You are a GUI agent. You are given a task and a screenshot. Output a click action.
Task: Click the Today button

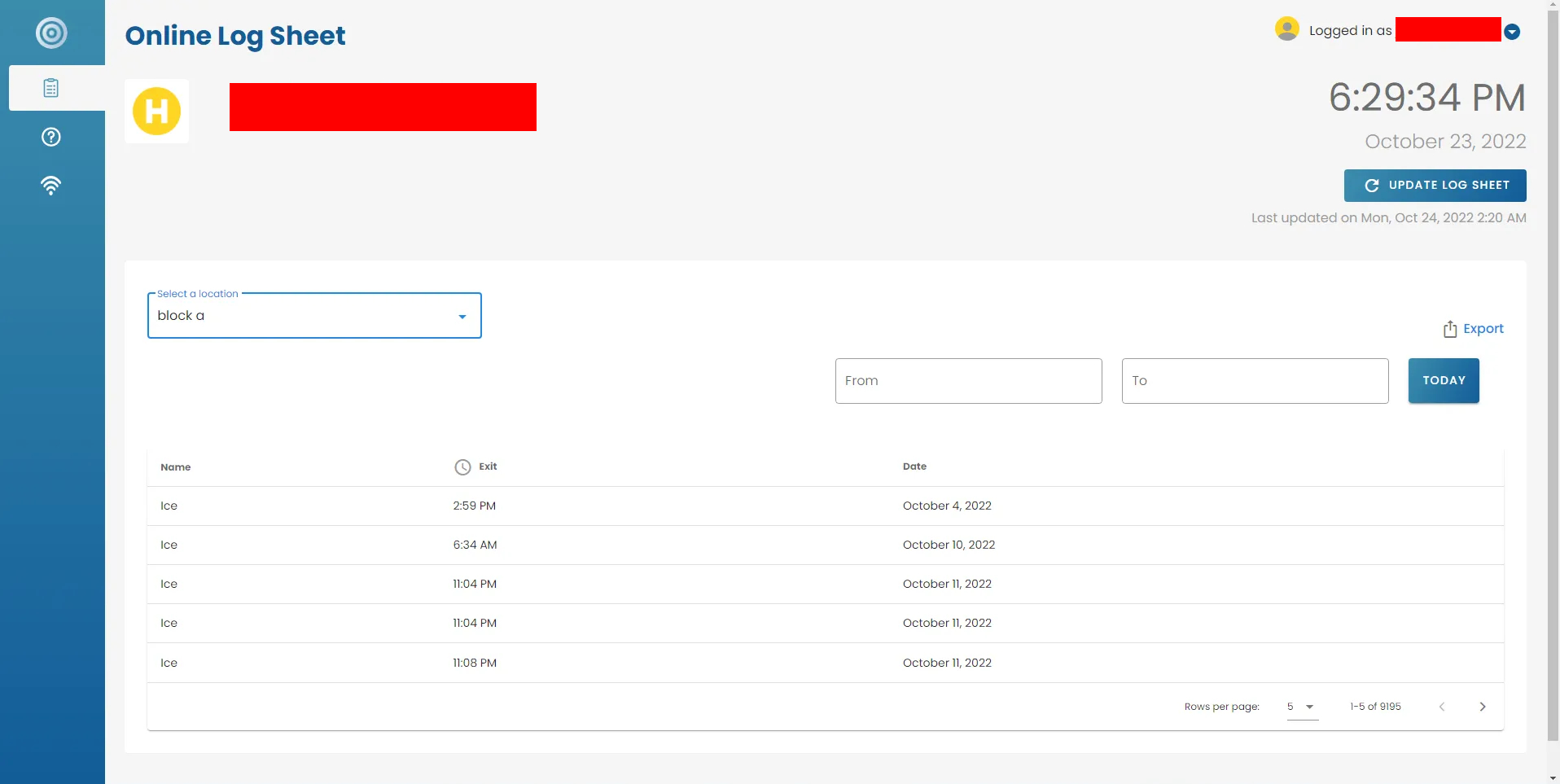tap(1443, 381)
